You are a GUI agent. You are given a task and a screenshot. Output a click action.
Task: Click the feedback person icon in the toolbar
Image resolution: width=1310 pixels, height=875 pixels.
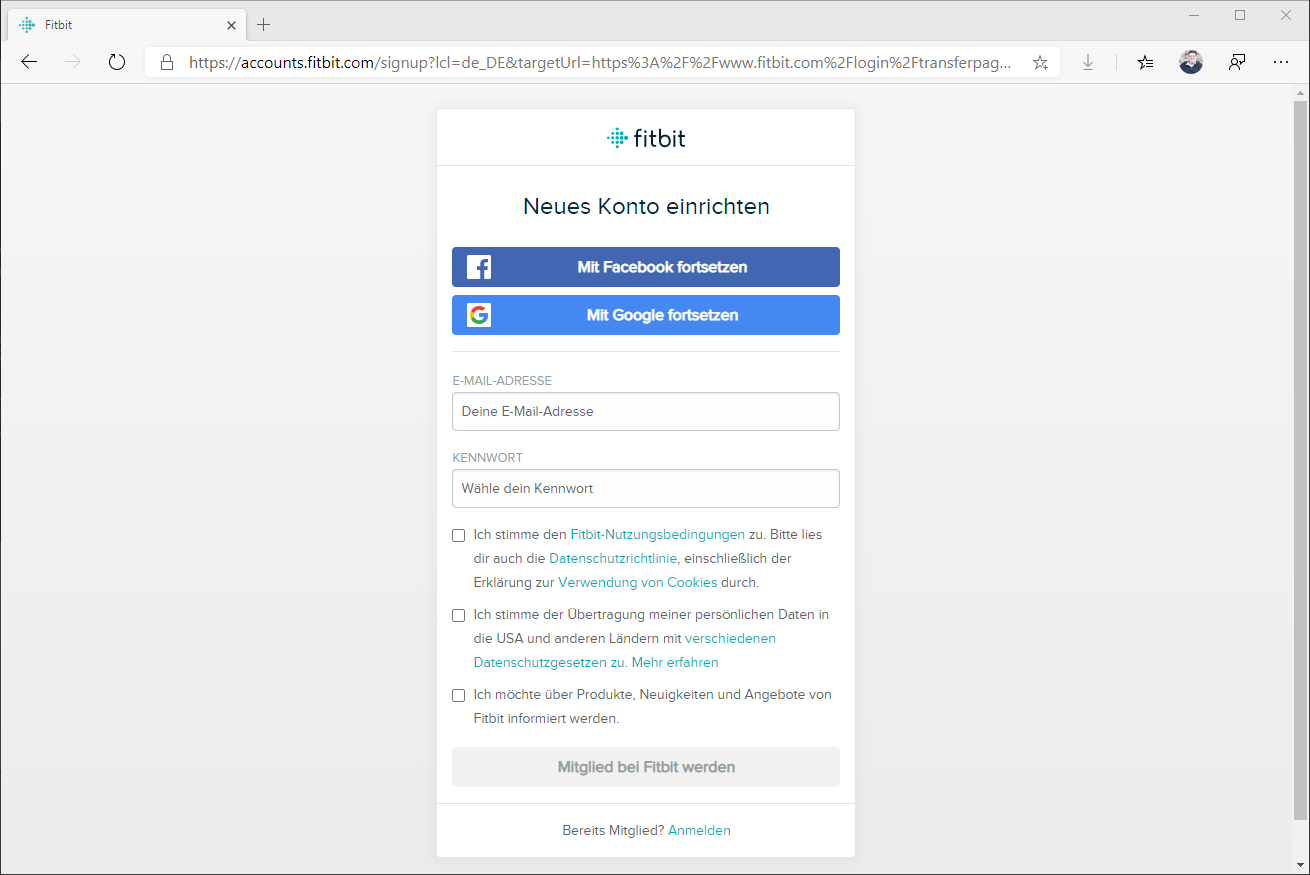pyautogui.click(x=1237, y=62)
